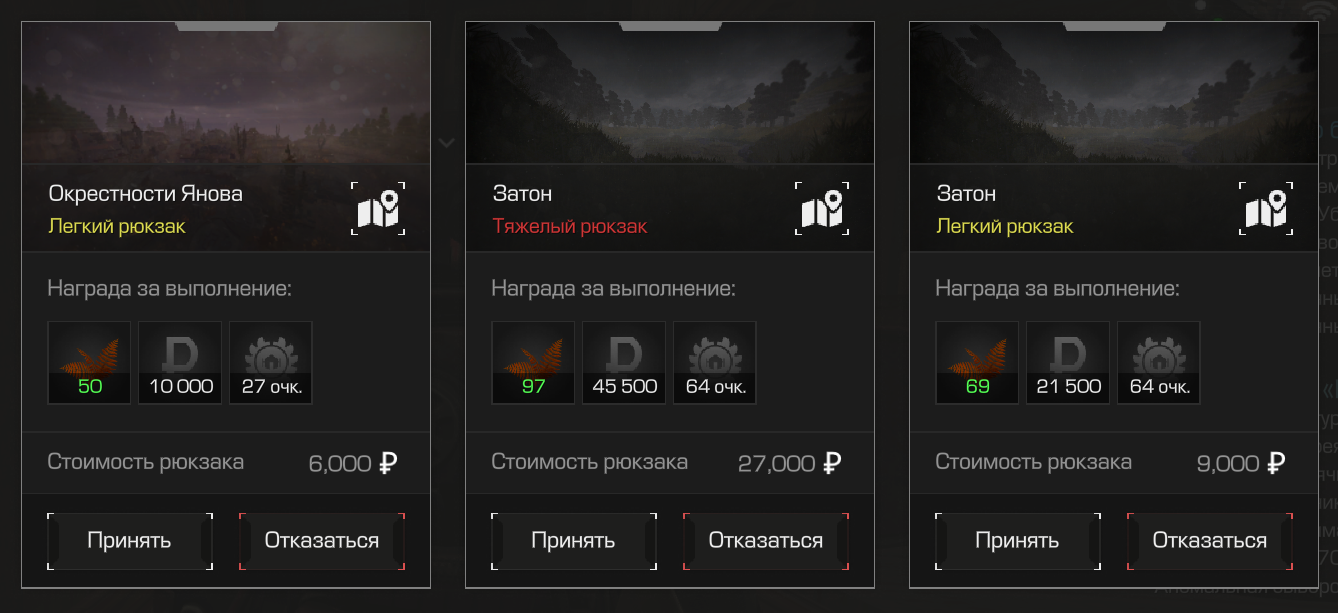Viewport: 1338px width, 613px height.
Task: Click ruble reward icon showing 10 000
Action: [180, 363]
